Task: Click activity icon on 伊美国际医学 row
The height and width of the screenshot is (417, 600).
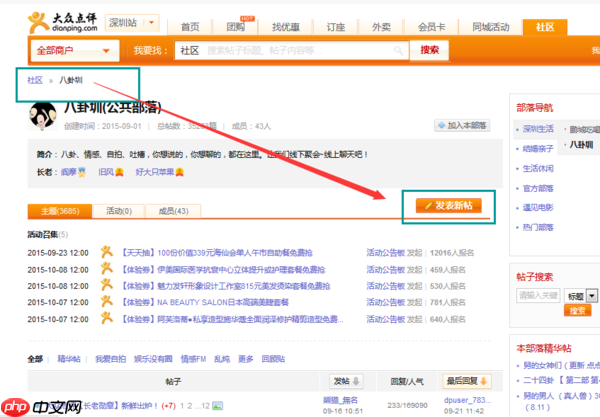Action: (106, 268)
